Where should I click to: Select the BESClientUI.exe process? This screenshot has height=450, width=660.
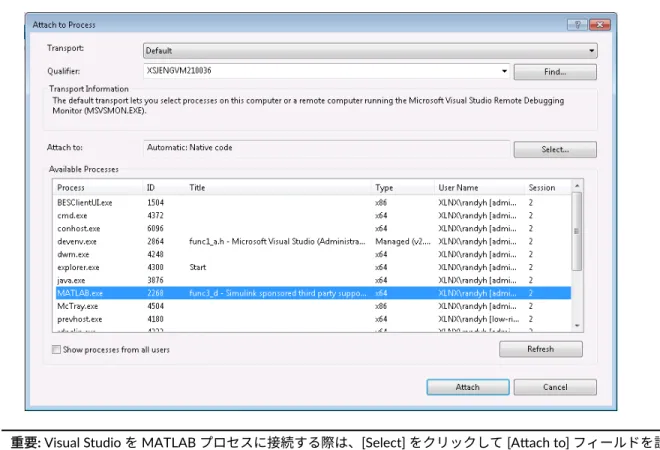point(313,202)
